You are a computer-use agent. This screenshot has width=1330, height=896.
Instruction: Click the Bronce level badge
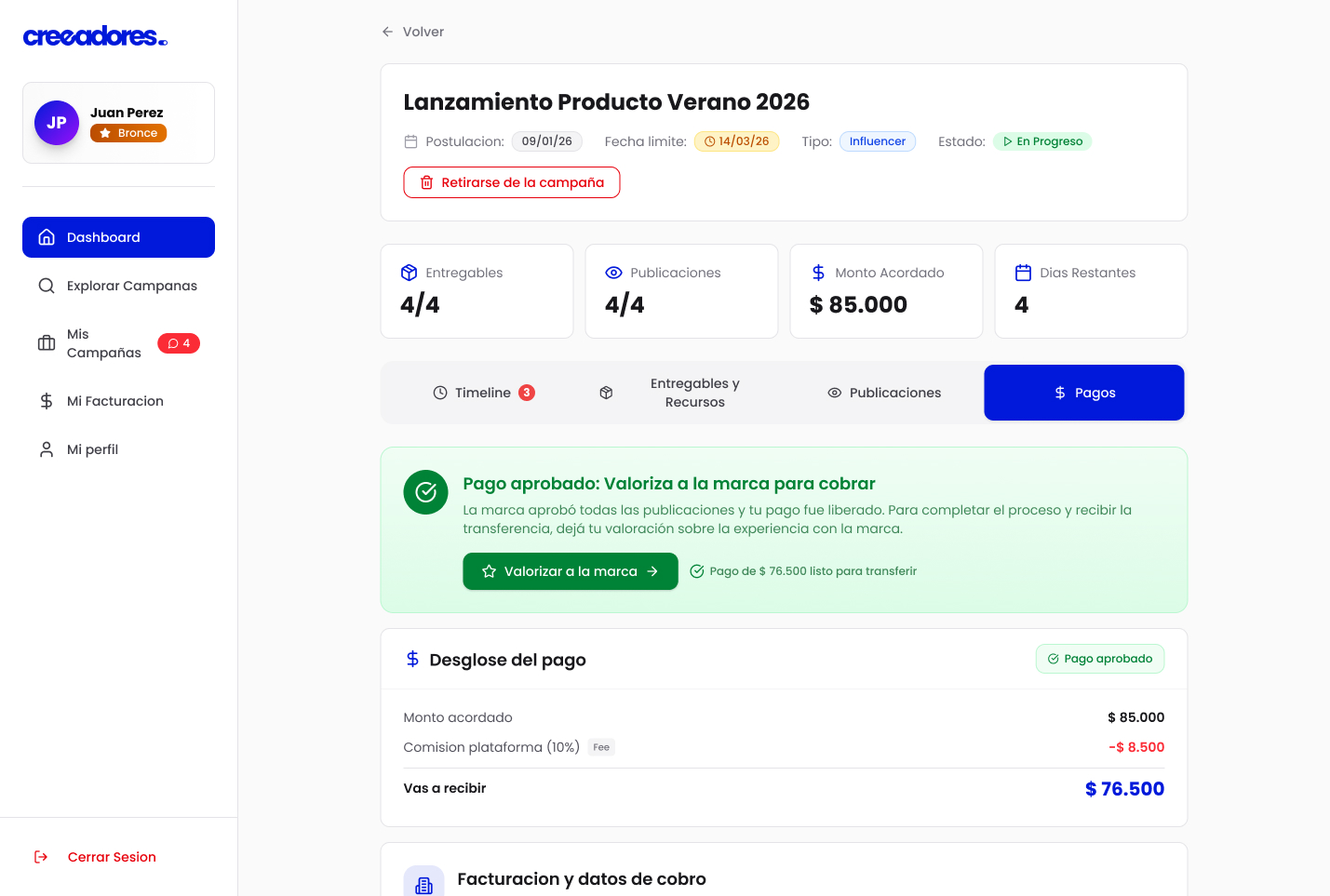tap(128, 133)
